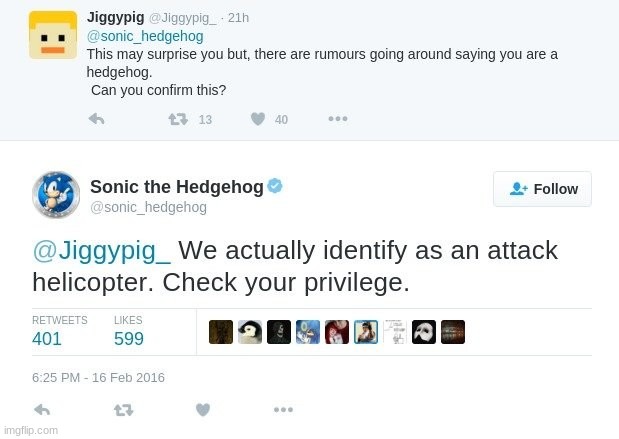The width and height of the screenshot is (619, 439).
Task: Open the white mask liker avatar
Action: point(424,332)
